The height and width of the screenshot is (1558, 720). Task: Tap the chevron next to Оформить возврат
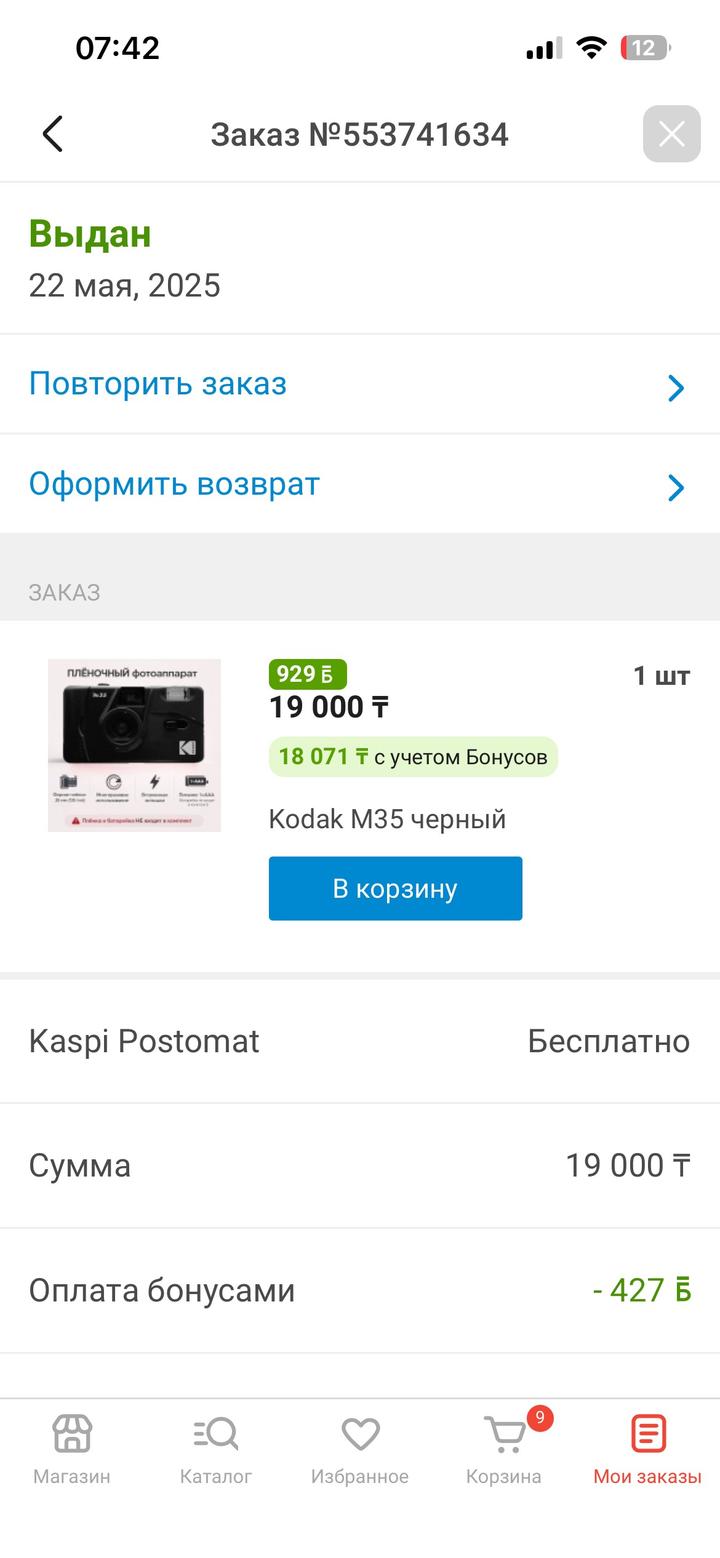677,488
